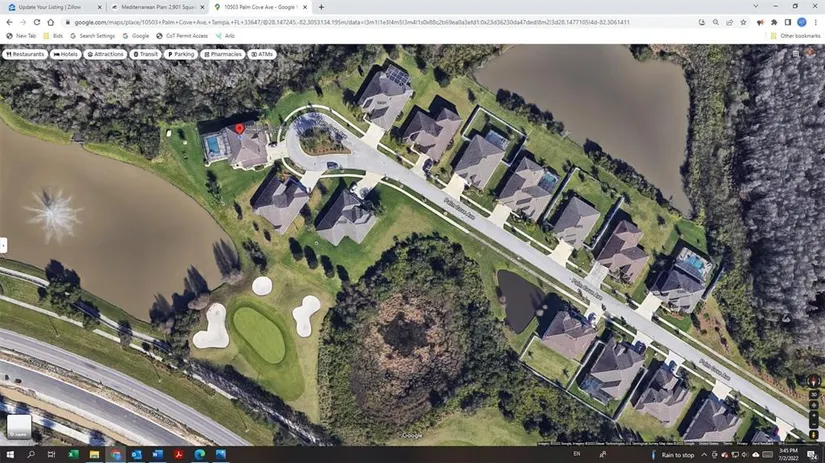Reload the page with the refresh icon

[x=37, y=22]
